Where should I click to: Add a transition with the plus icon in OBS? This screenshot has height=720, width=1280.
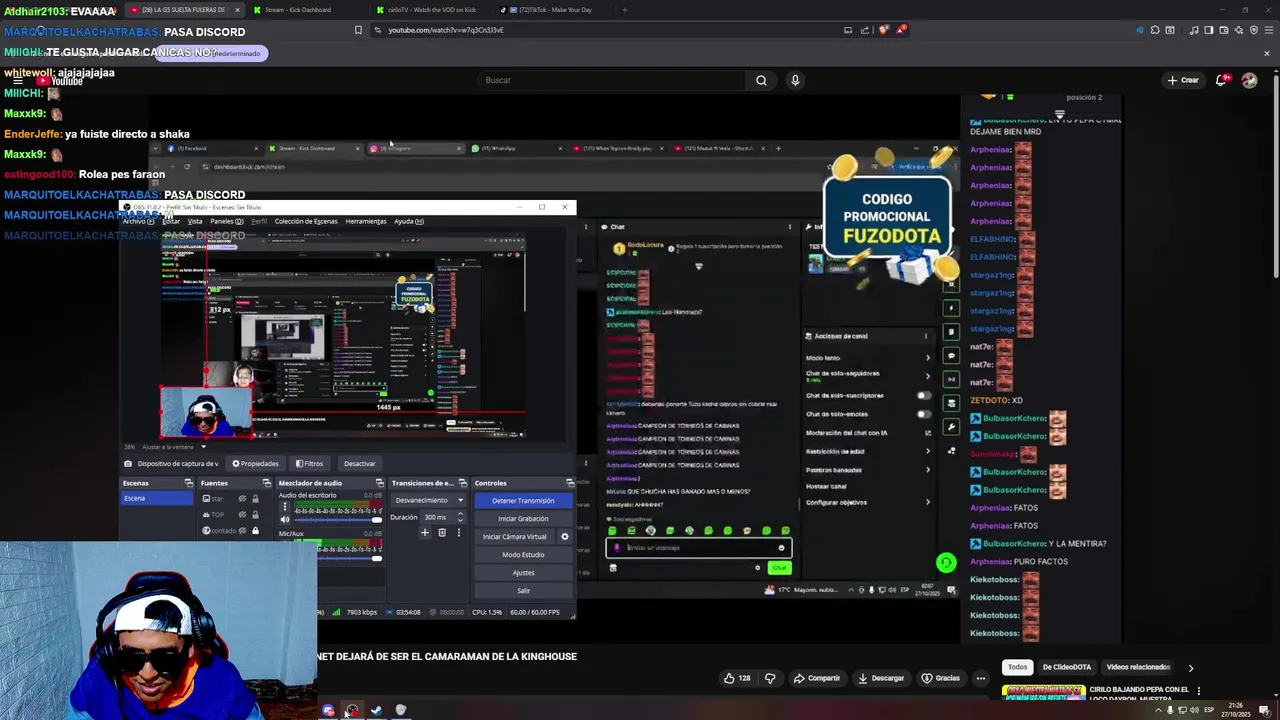(424, 533)
